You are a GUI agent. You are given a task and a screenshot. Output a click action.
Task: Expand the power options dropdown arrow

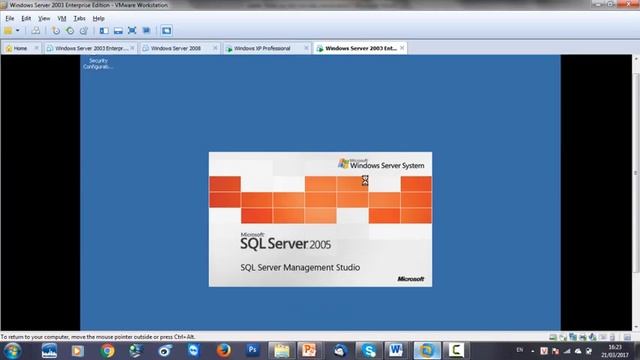[x=18, y=31]
